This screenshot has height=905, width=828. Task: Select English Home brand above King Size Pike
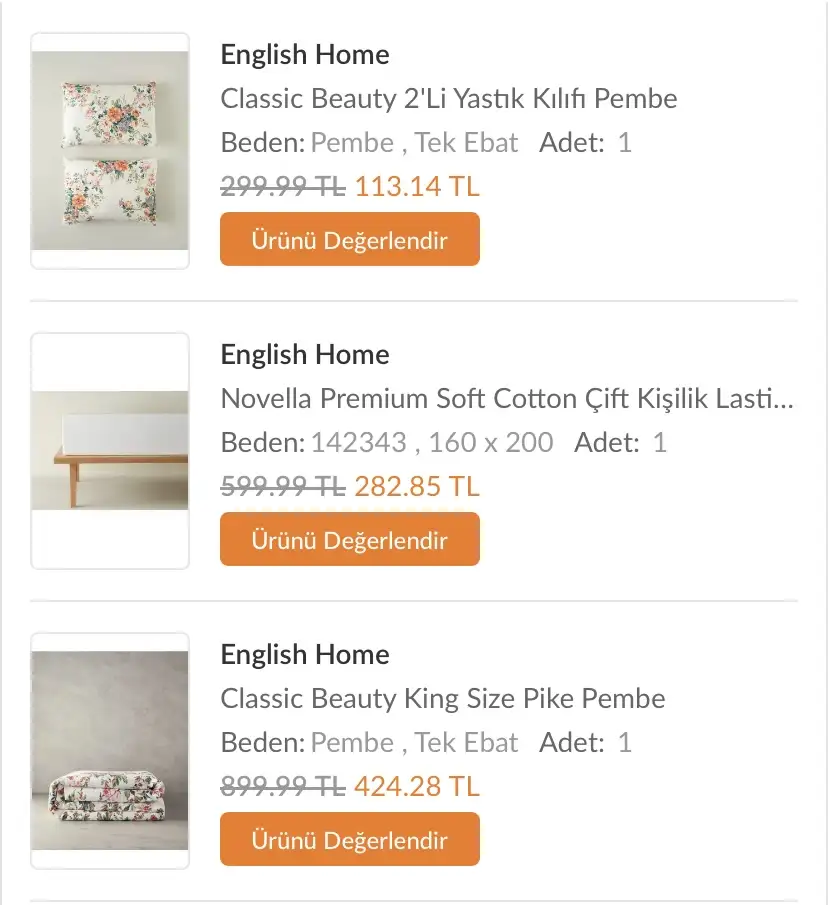[305, 655]
